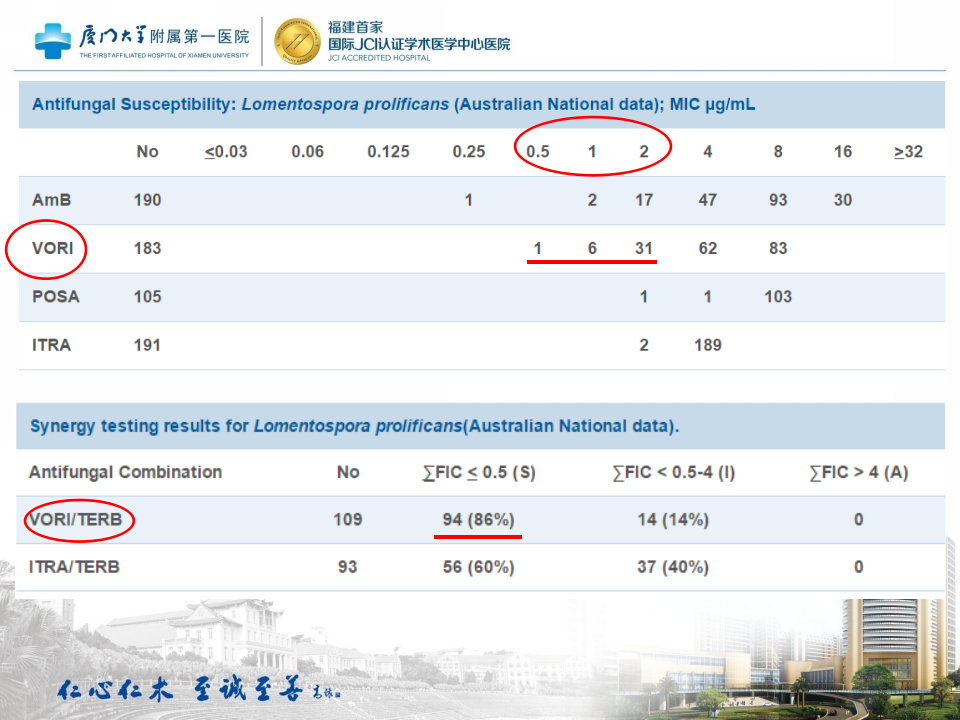Click VORI value 62 at MIC 4
The width and height of the screenshot is (960, 720).
(708, 249)
